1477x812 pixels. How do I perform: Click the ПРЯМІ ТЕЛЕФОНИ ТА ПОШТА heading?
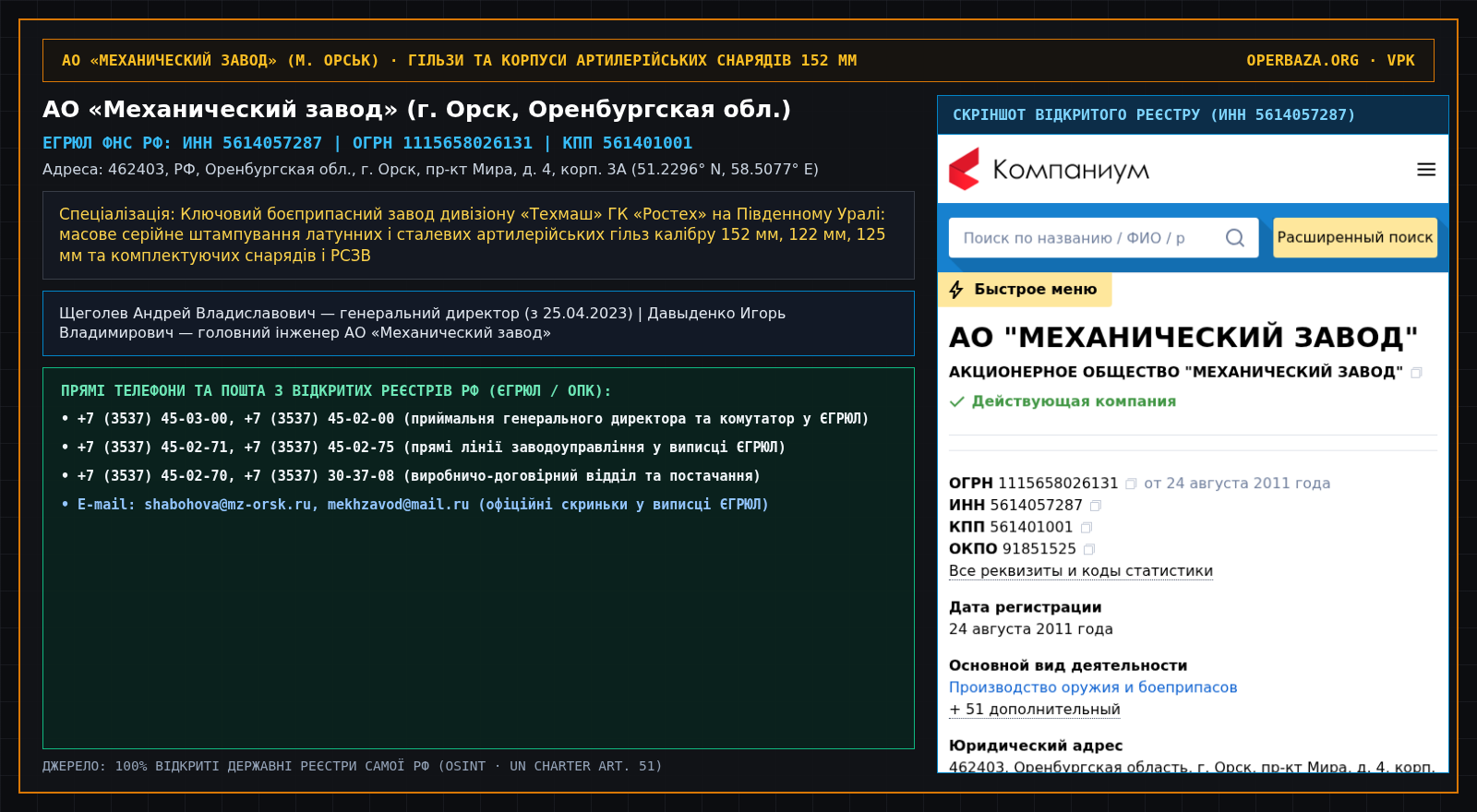(x=336, y=391)
